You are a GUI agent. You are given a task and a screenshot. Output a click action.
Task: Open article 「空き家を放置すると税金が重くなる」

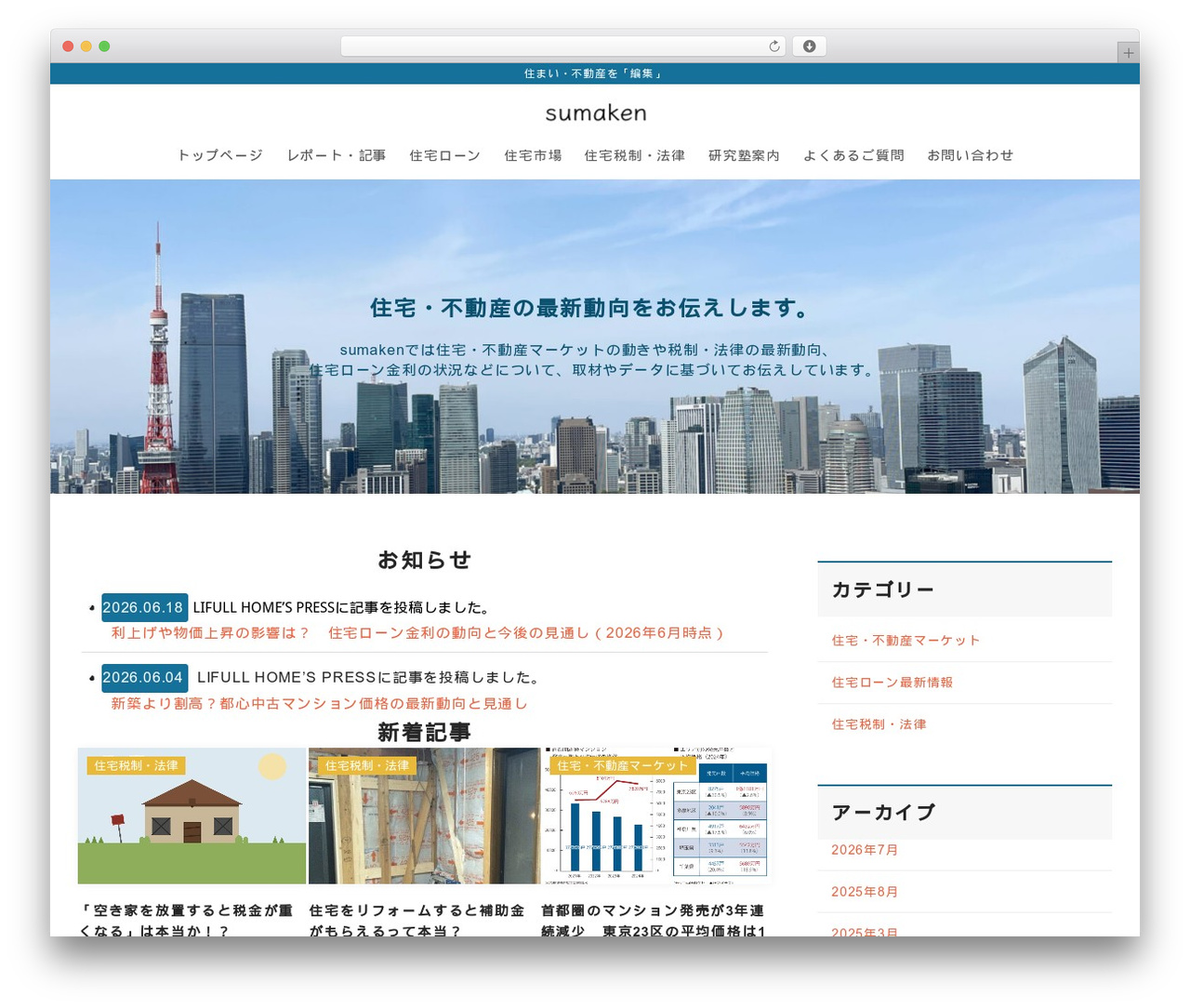(186, 921)
